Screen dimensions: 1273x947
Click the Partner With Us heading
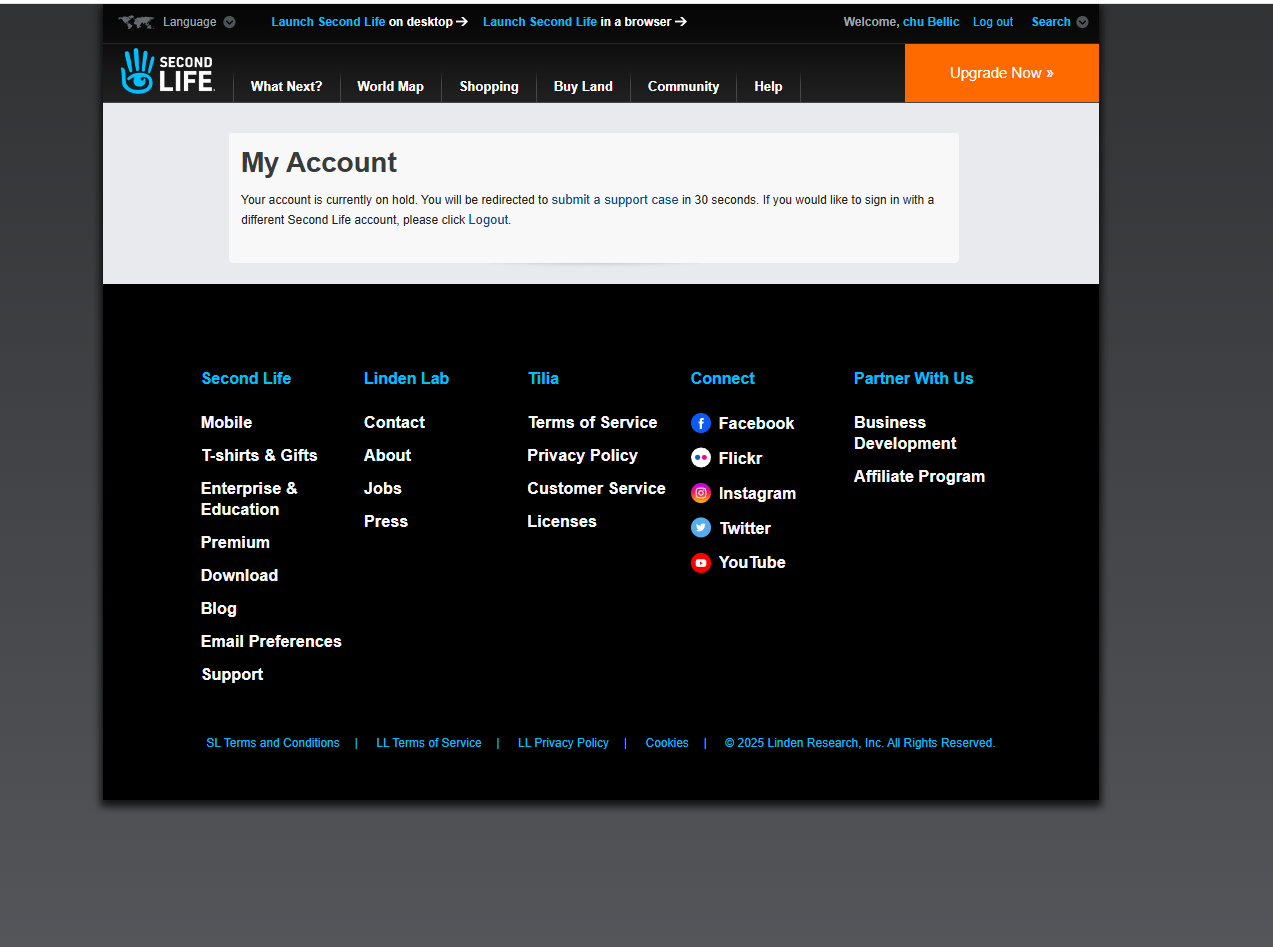point(913,379)
